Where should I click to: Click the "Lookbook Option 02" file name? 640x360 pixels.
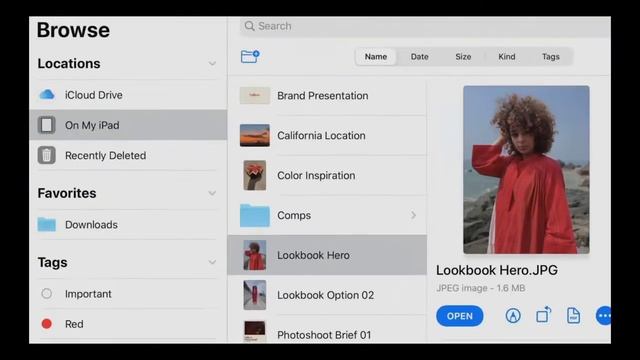pos(325,295)
